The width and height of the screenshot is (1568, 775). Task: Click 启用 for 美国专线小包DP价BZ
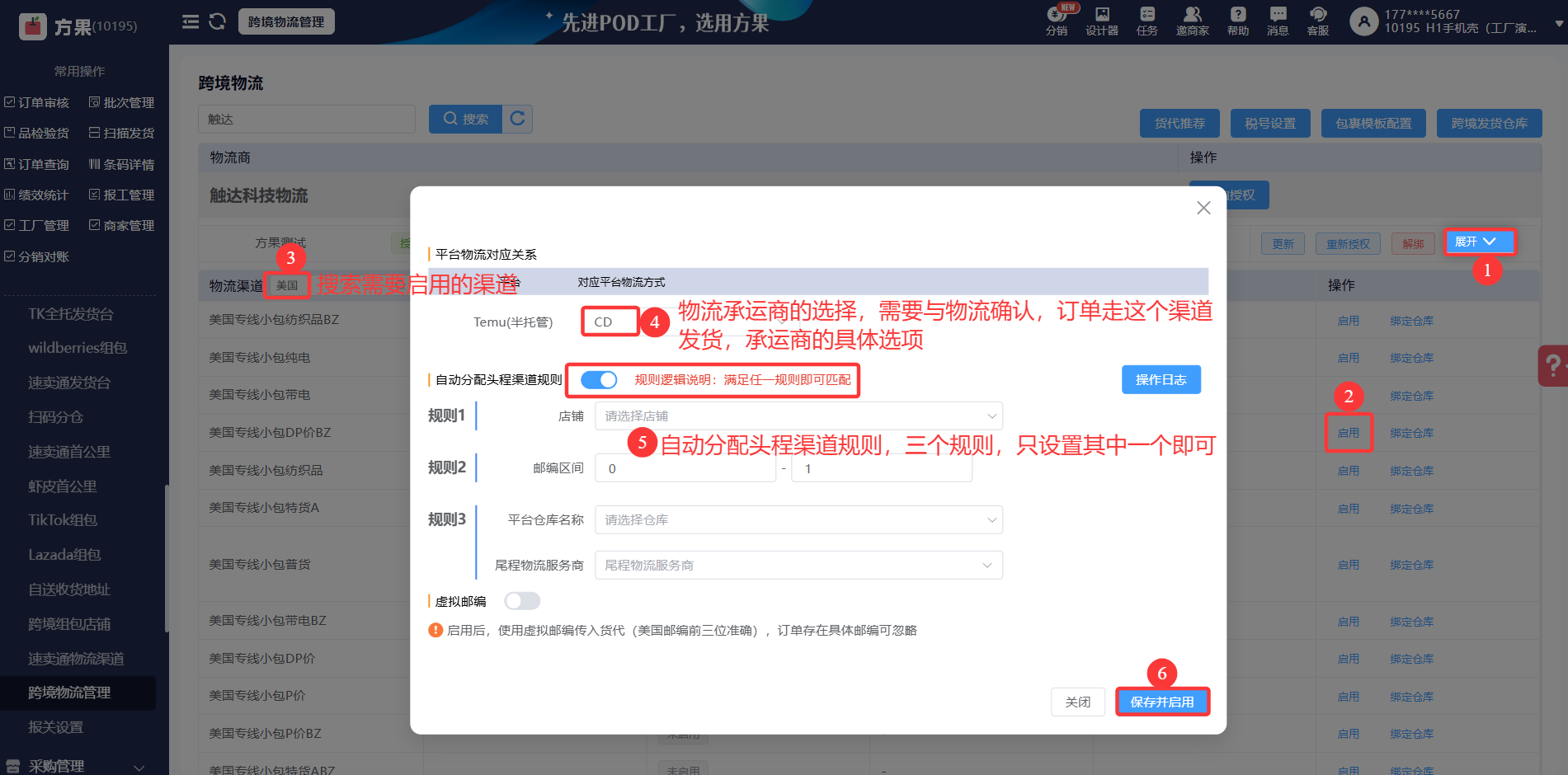pos(1349,433)
